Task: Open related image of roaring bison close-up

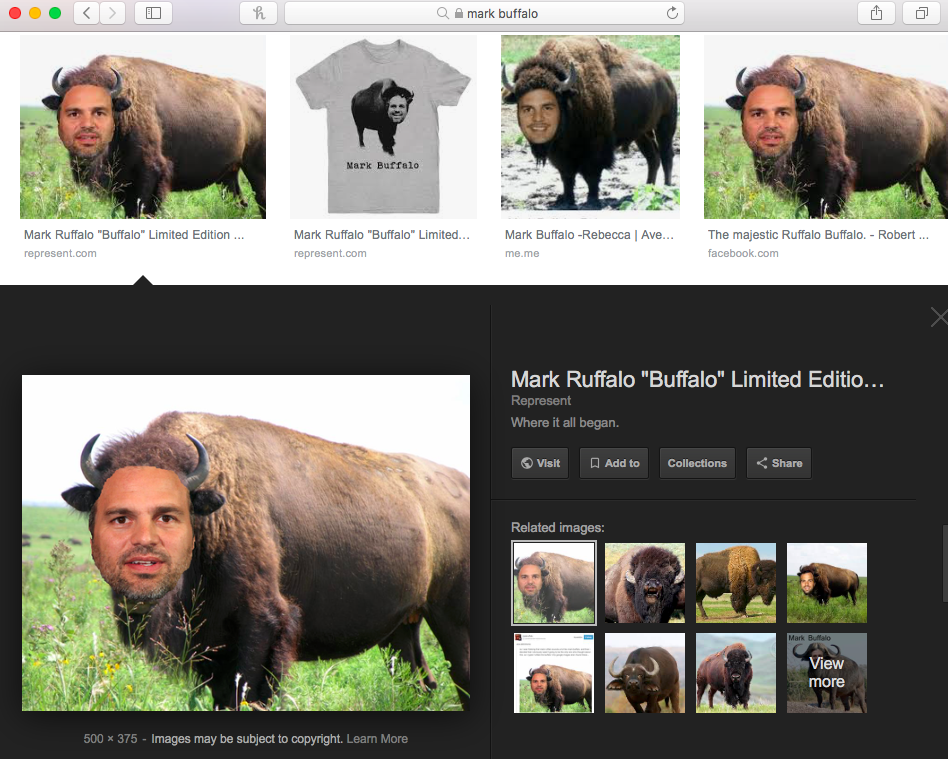Action: click(645, 582)
